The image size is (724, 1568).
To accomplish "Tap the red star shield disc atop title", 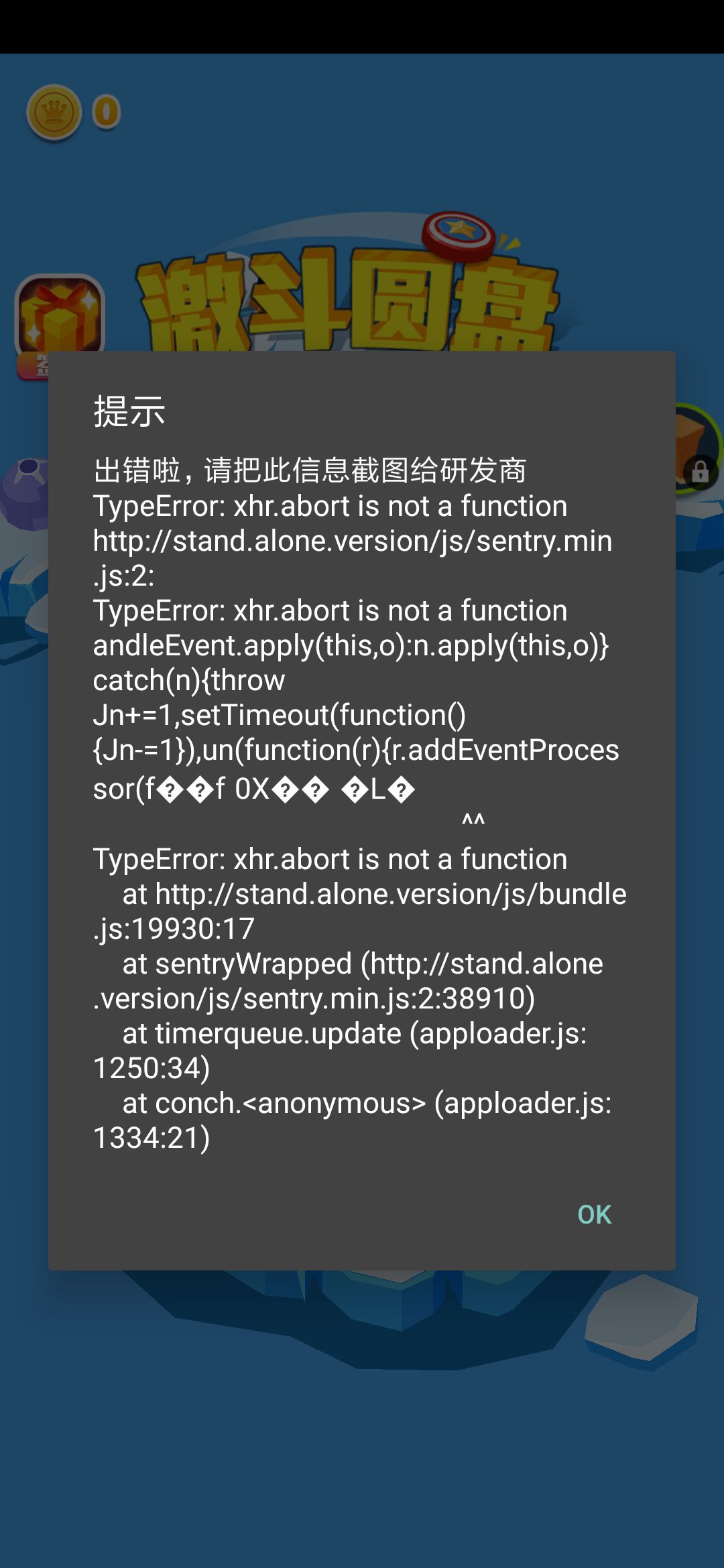I will tap(459, 234).
